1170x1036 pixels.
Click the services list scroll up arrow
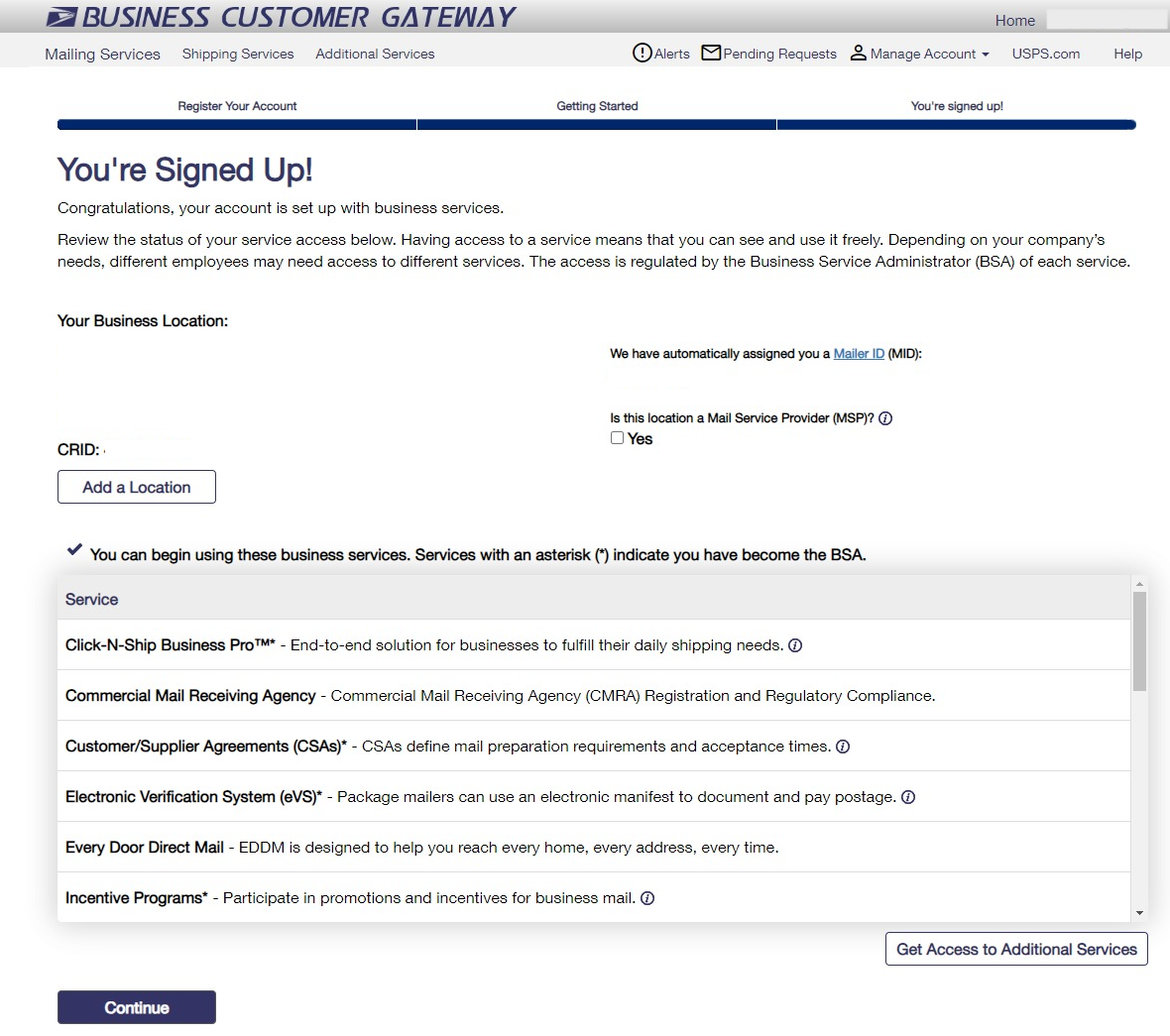1139,583
